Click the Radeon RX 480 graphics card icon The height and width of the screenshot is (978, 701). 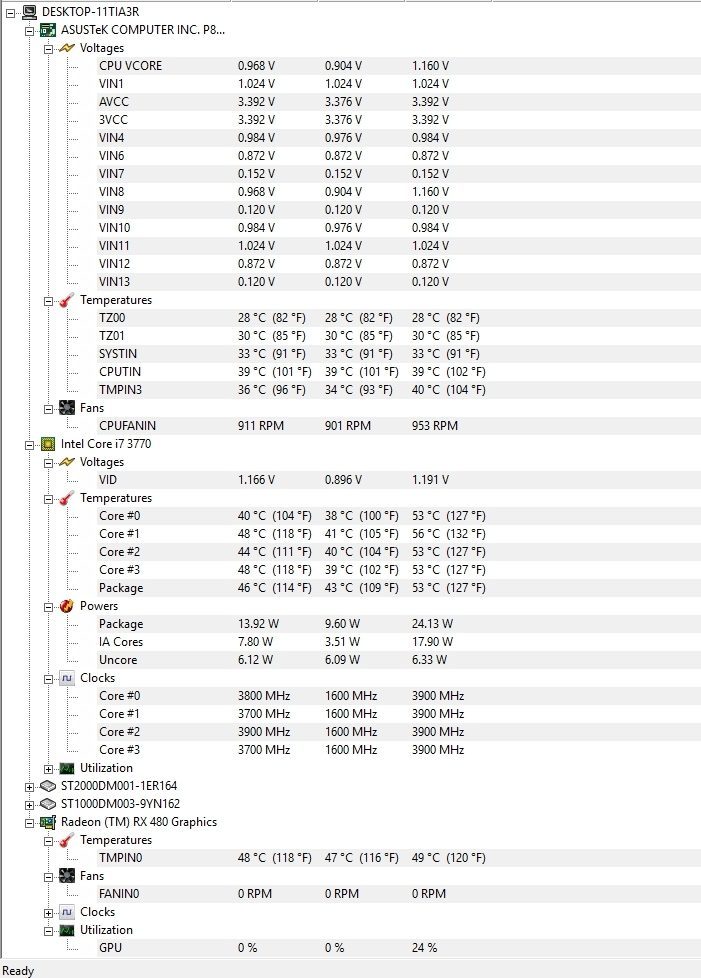click(48, 822)
